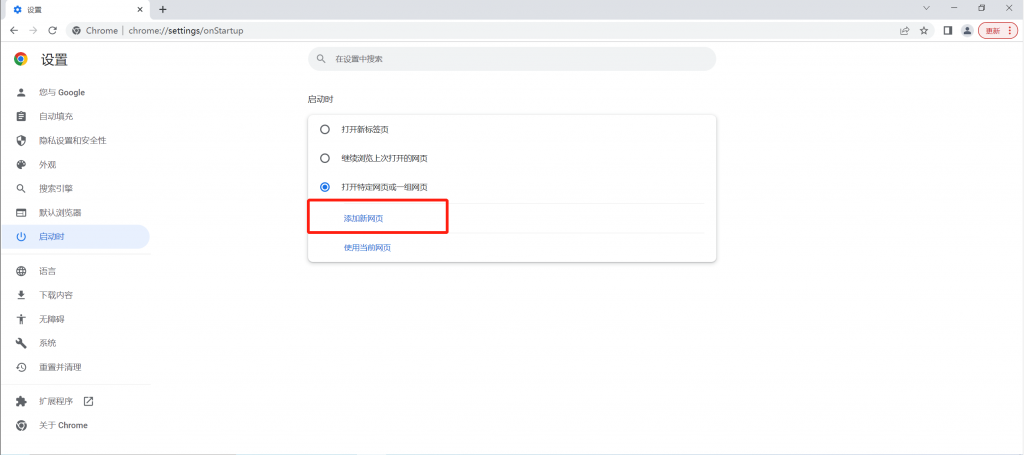The image size is (1024, 455).
Task: Click the 外观 palette icon
Action: point(21,165)
